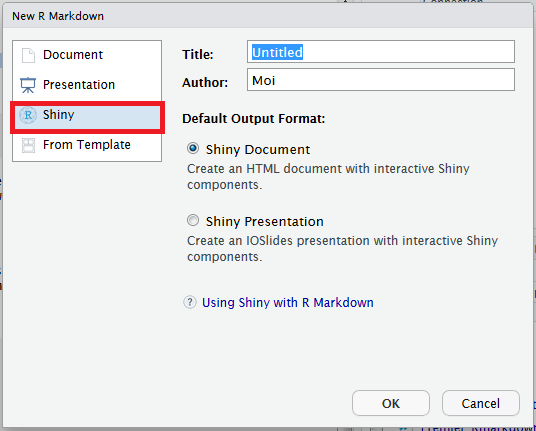Dismiss the dialog with Cancel
536x431 pixels.
tap(481, 403)
